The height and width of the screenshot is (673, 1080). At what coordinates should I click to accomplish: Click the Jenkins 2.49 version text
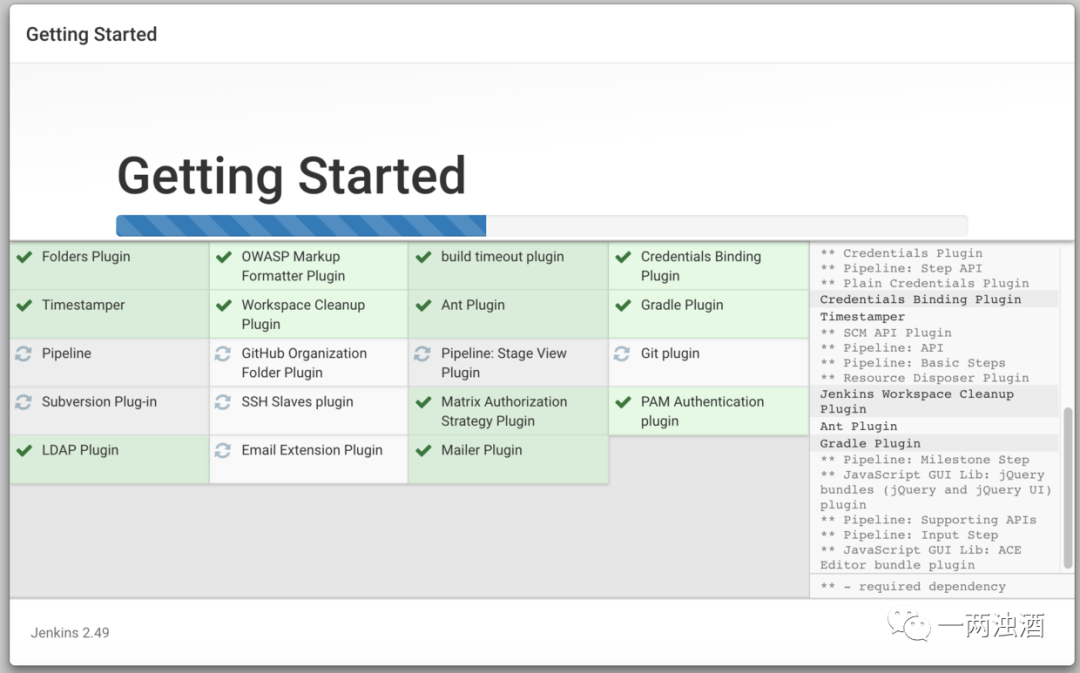click(x=70, y=632)
